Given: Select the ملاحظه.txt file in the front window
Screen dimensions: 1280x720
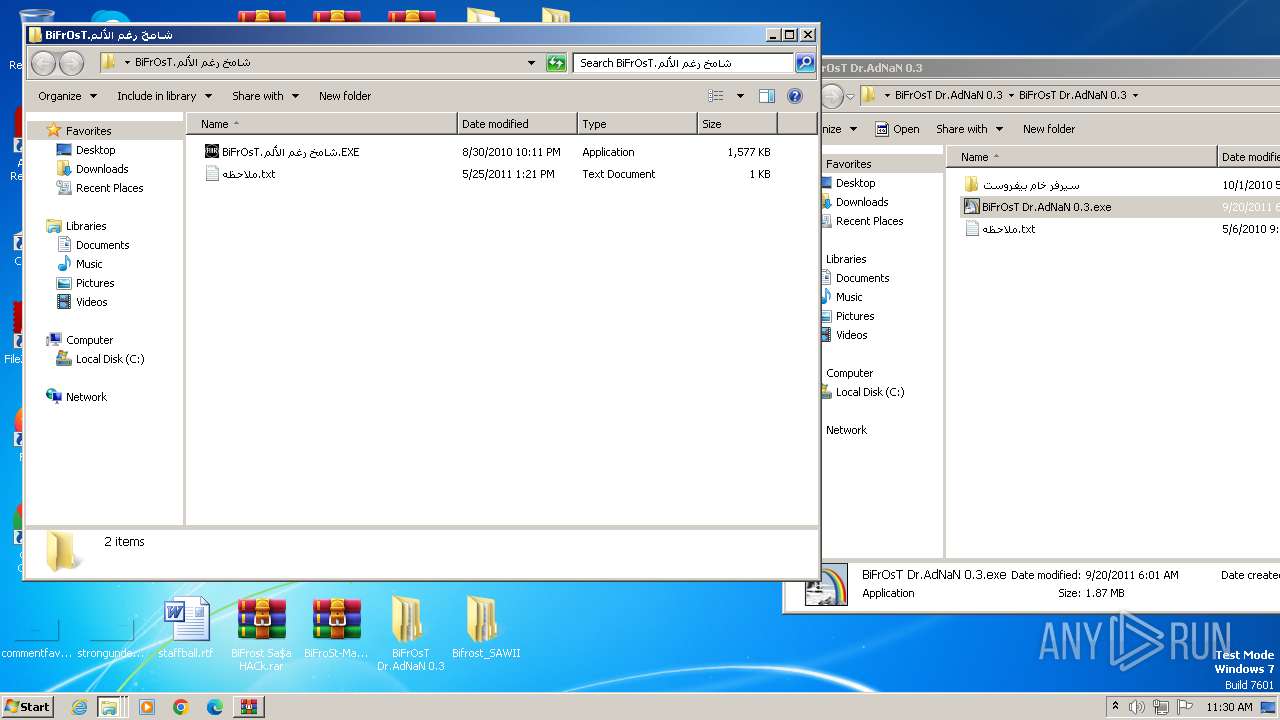Looking at the screenshot, I should point(240,174).
